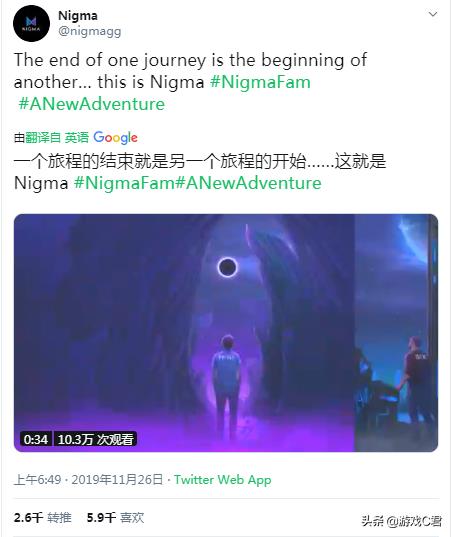Click the 0:34 video duration badge

[x=36, y=439]
